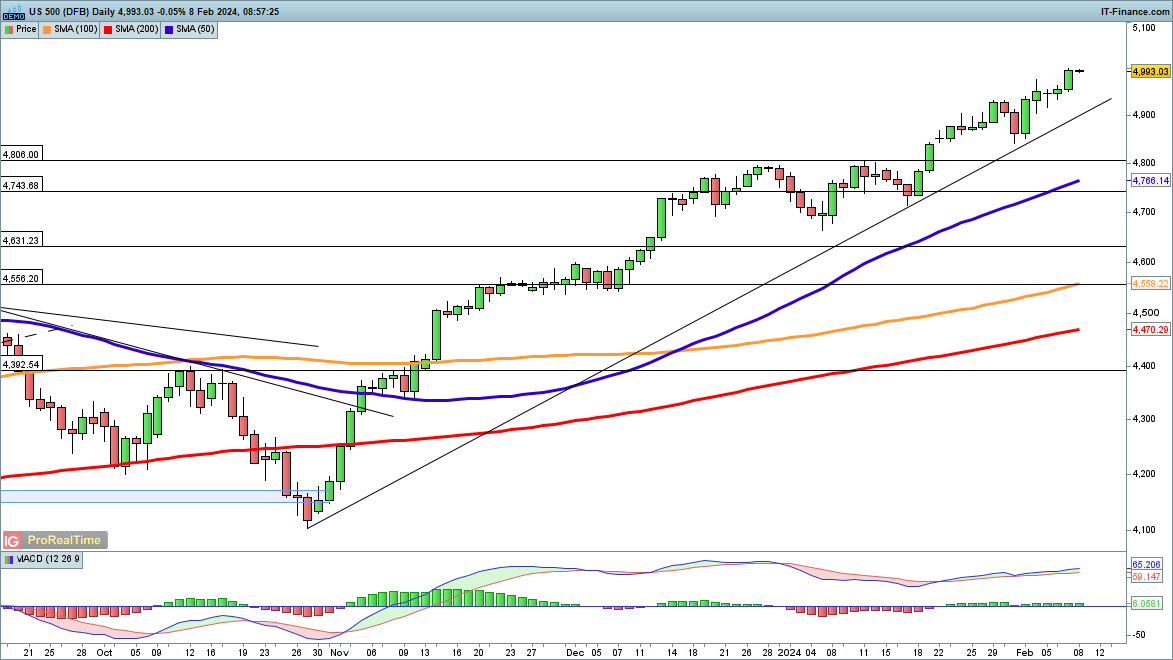Click the green Price color swatch

click(x=9, y=29)
